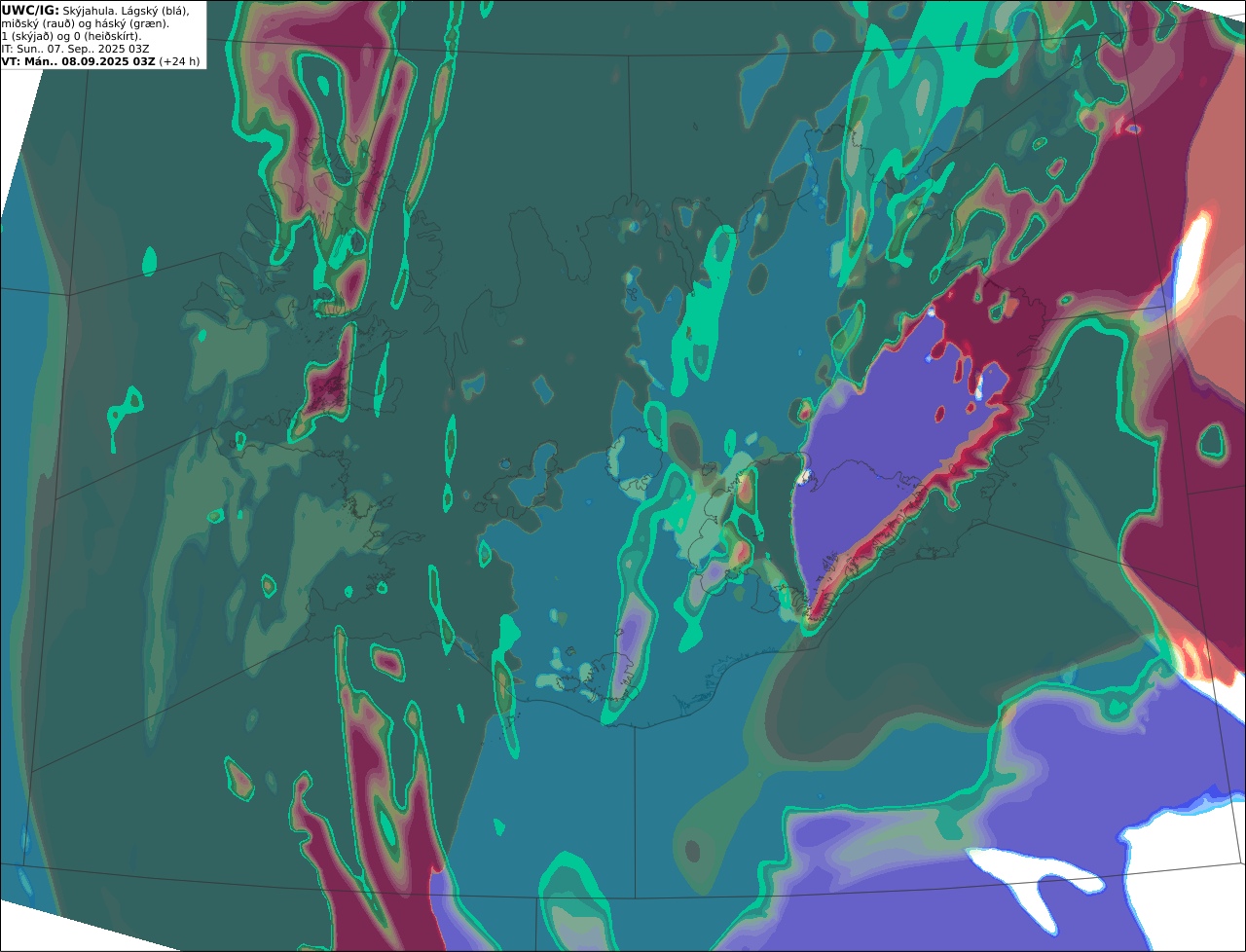Click the '1 (skýjað) og 0 (heiðskírt)' legend line

pos(71,36)
